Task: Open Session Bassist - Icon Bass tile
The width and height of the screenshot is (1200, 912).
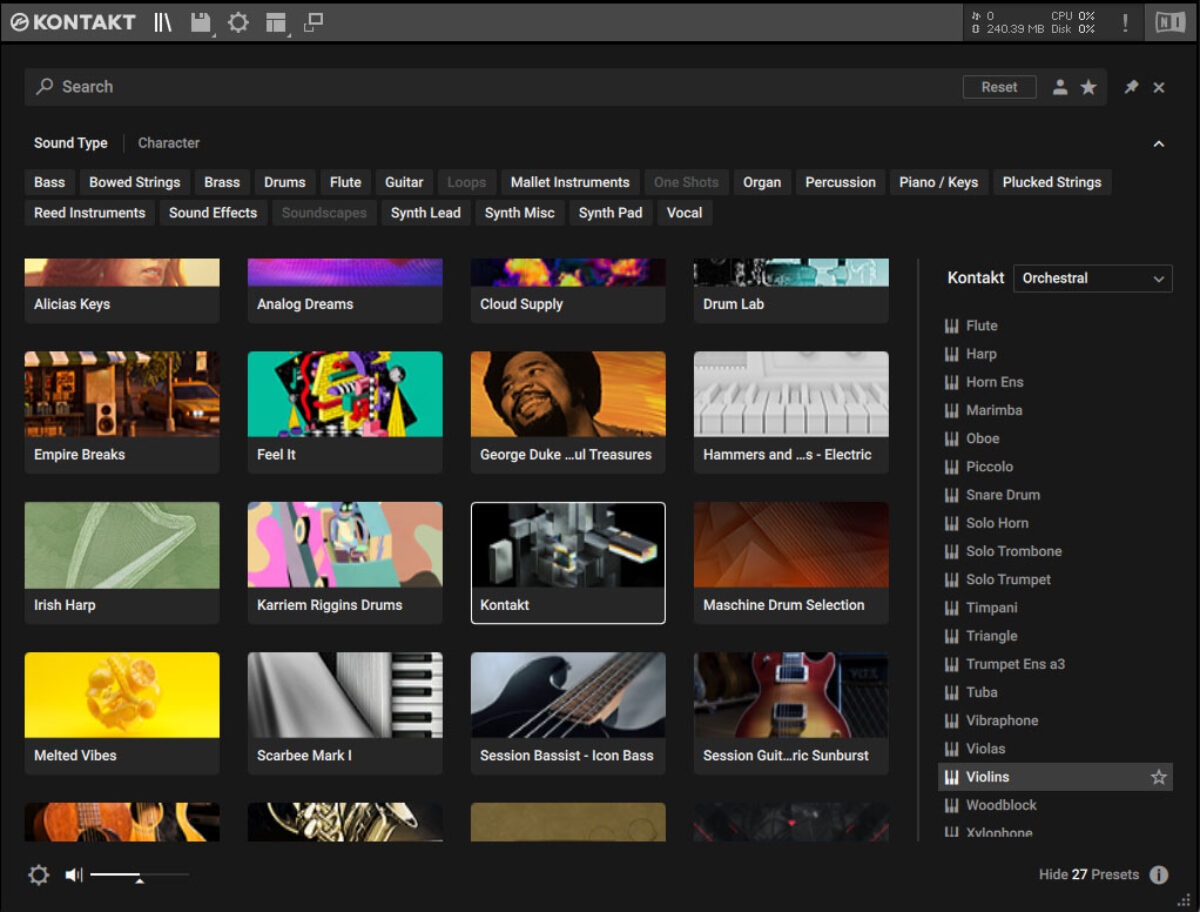Action: pos(568,713)
